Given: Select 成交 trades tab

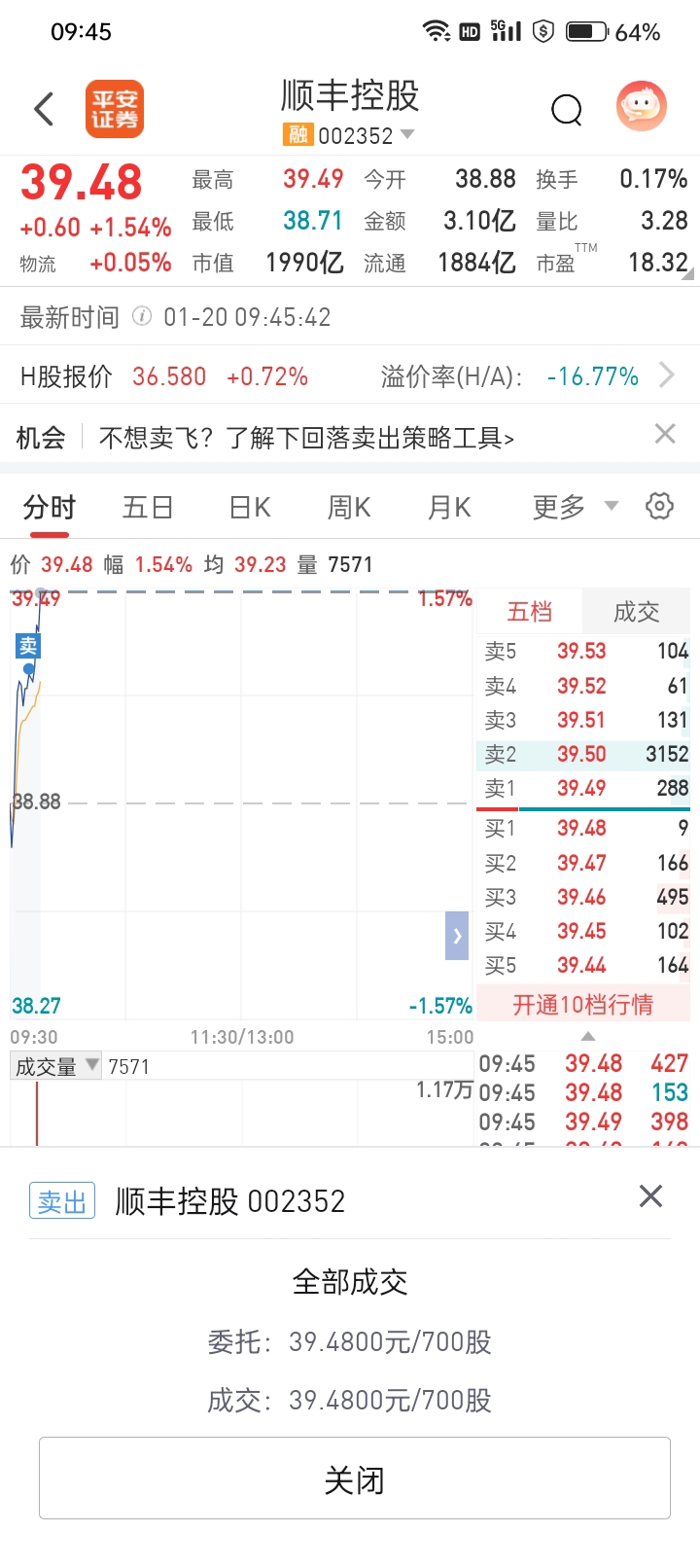Looking at the screenshot, I should pyautogui.click(x=636, y=612).
